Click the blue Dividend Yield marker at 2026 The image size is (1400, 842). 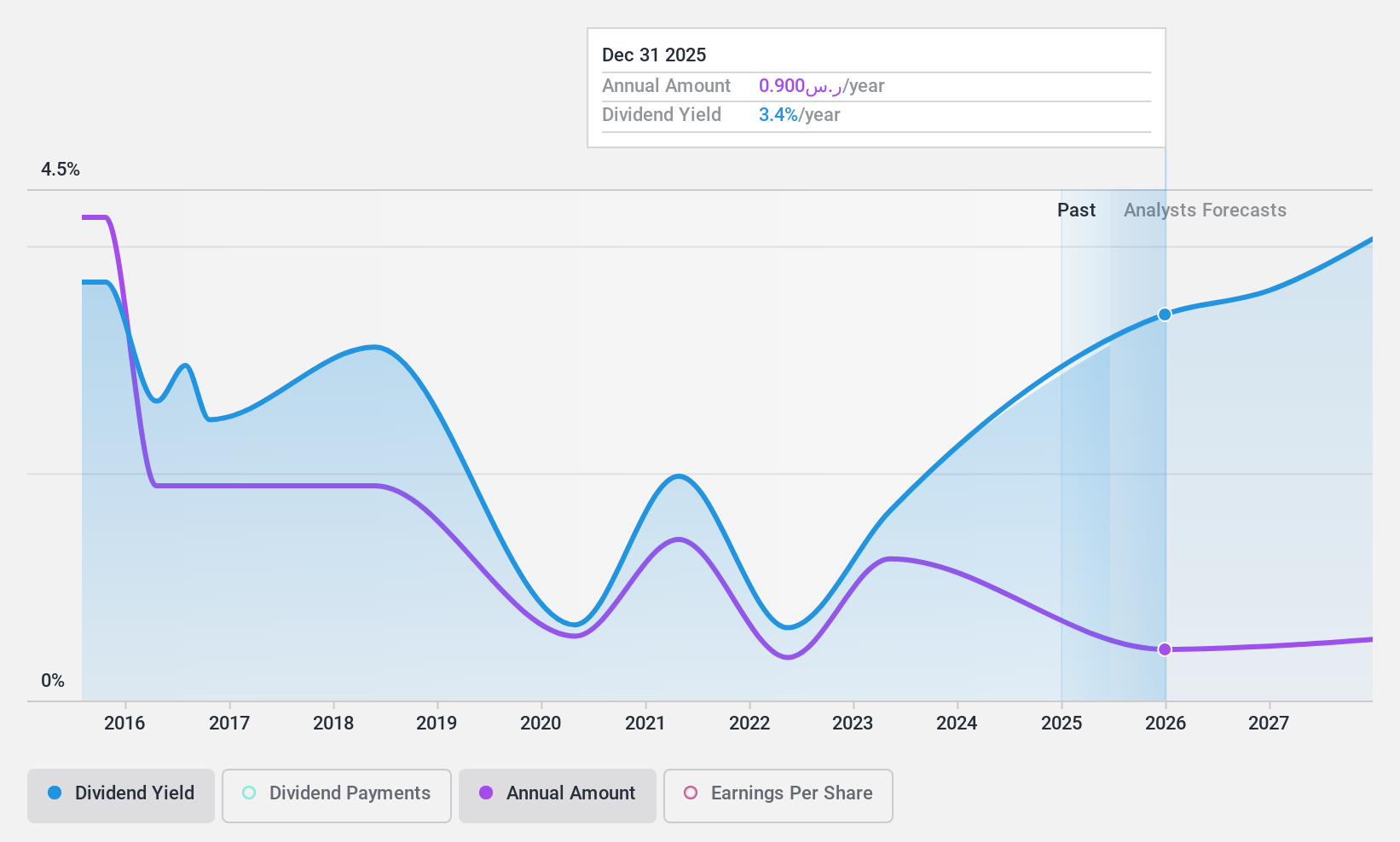coord(1165,314)
